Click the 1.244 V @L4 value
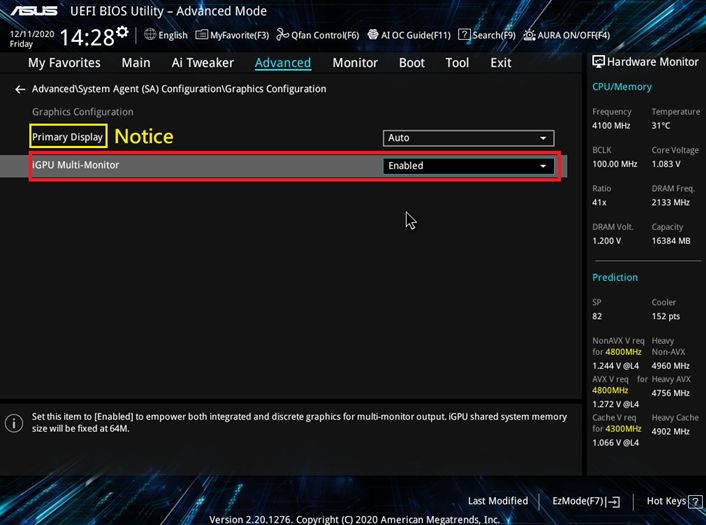This screenshot has width=706, height=525. (615, 366)
